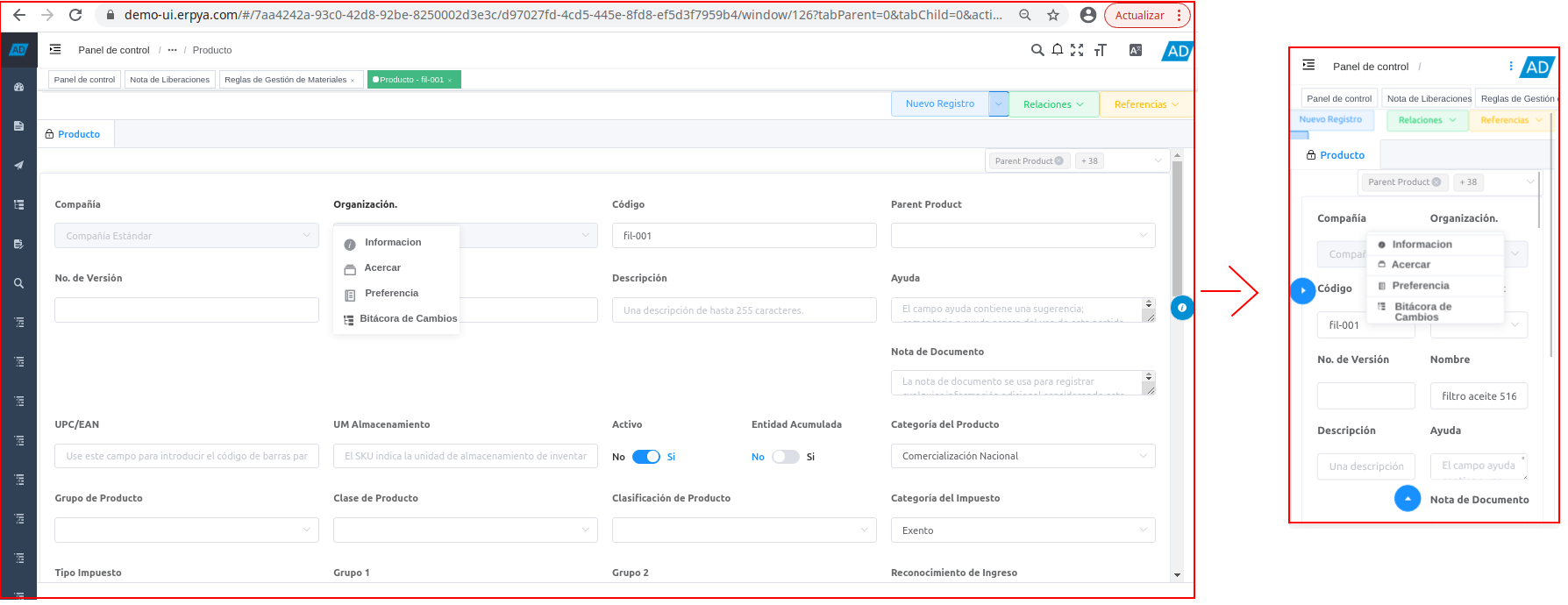Click the Producto breadcrumb link
Viewport: 1568px width, 605px height.
[x=212, y=50]
